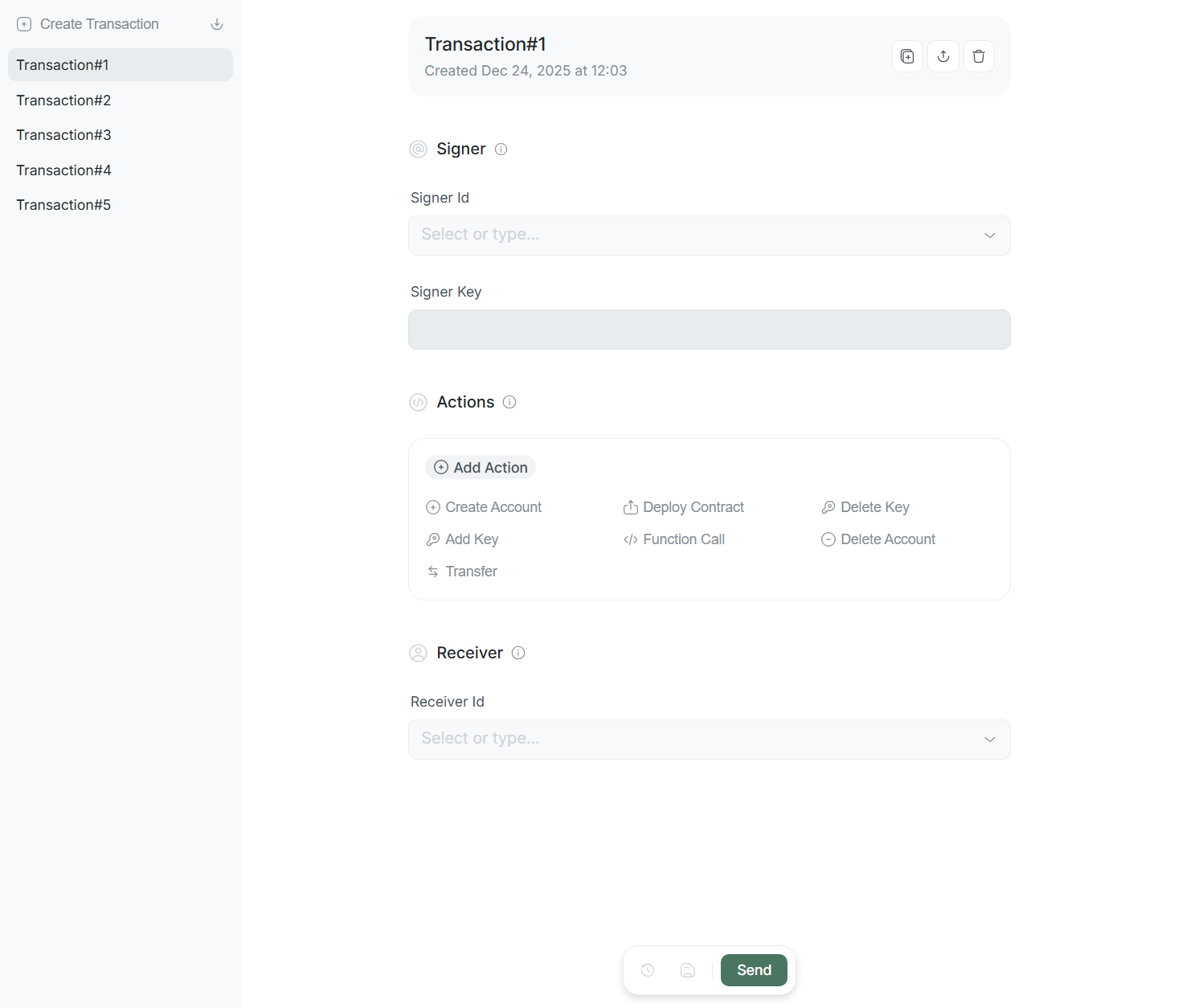Delete transaction using the trash icon
The height and width of the screenshot is (1008, 1178).
(x=979, y=56)
